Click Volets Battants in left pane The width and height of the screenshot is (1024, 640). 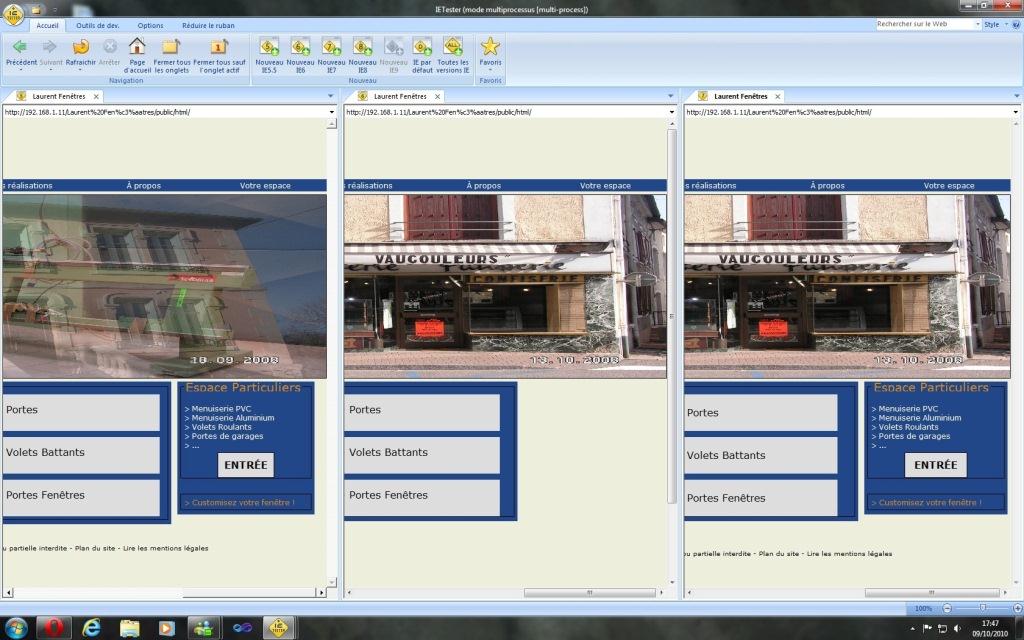[x=81, y=454]
